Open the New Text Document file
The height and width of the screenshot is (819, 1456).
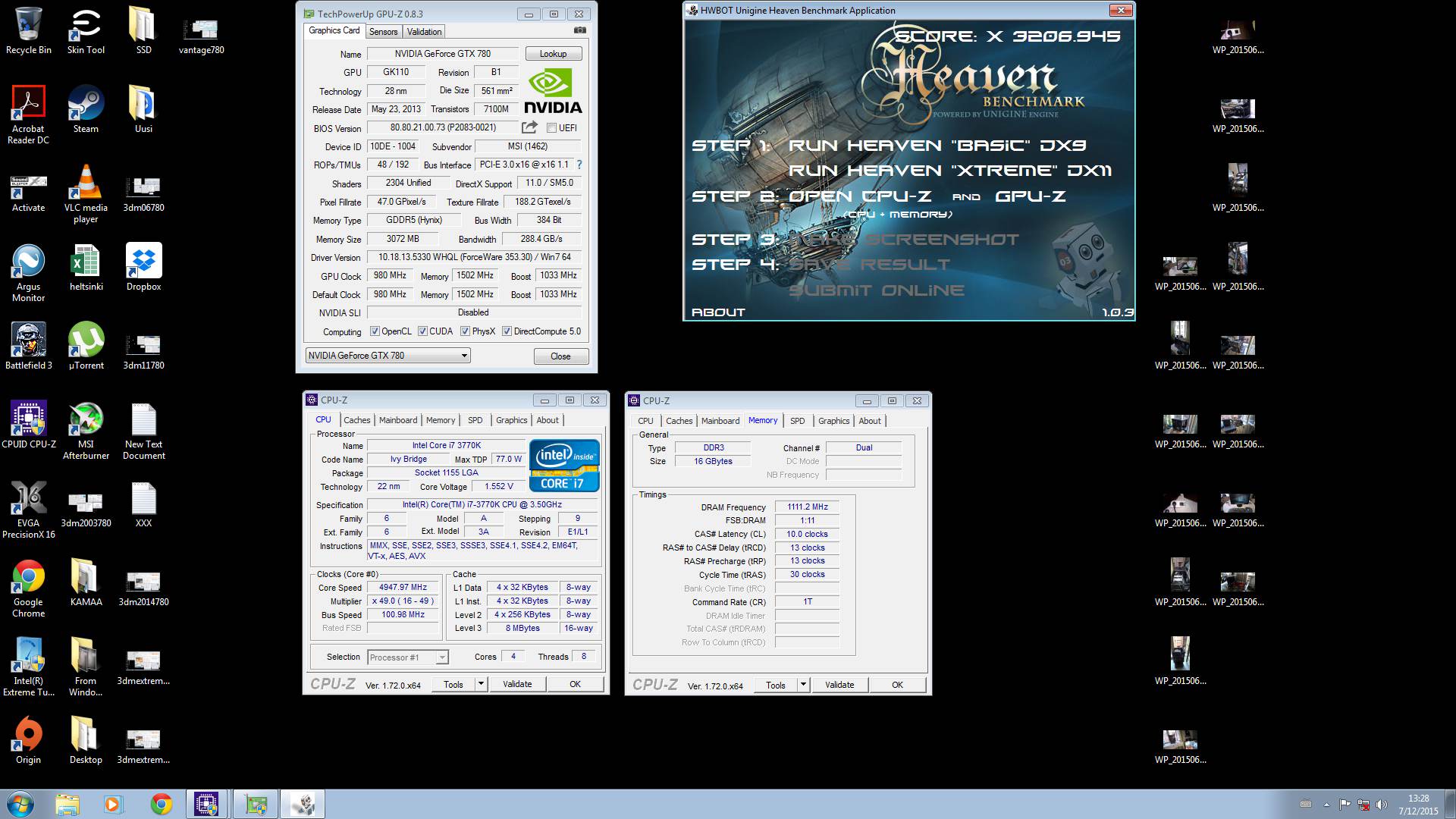(x=143, y=430)
